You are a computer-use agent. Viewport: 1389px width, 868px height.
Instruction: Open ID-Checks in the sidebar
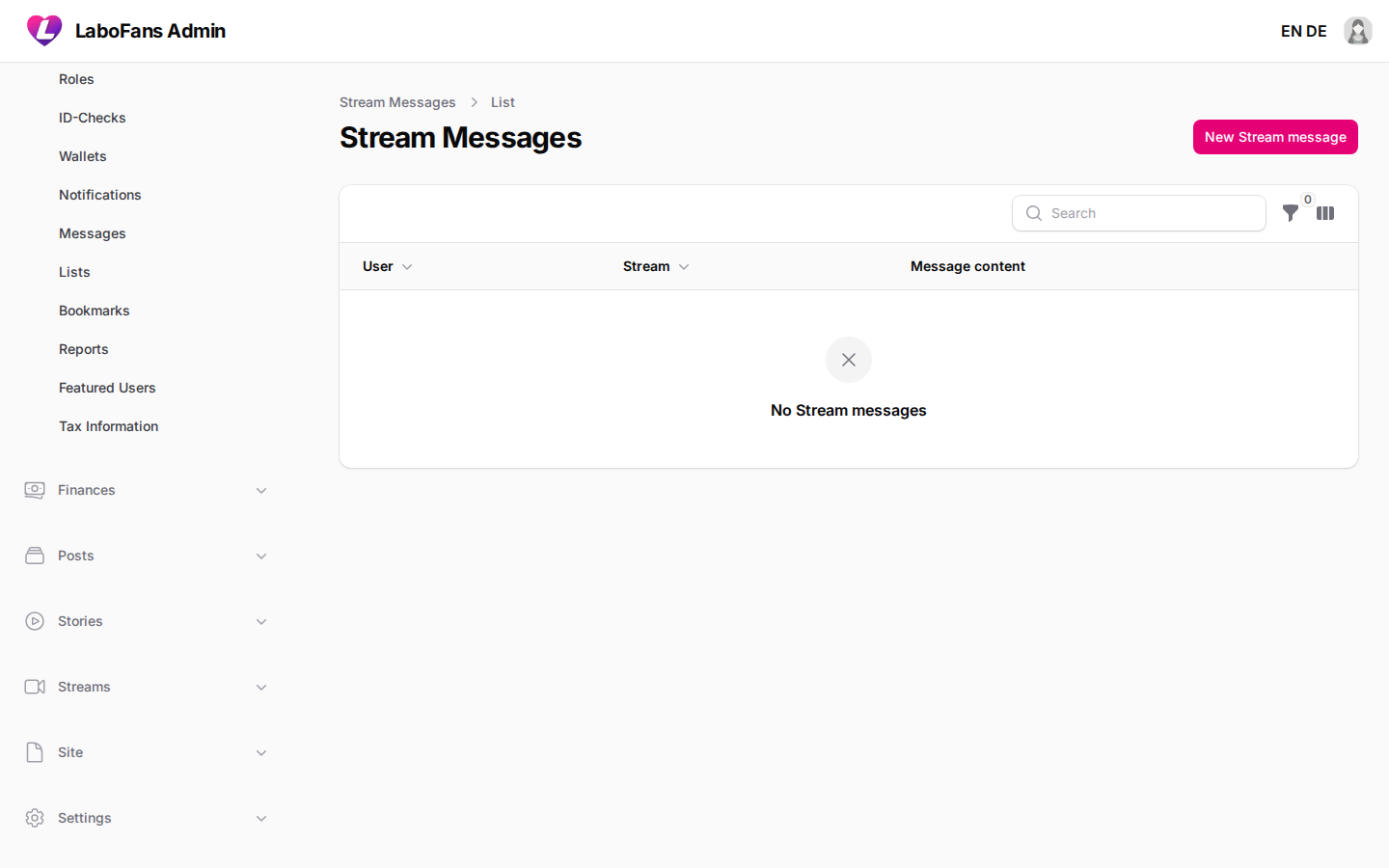click(93, 118)
